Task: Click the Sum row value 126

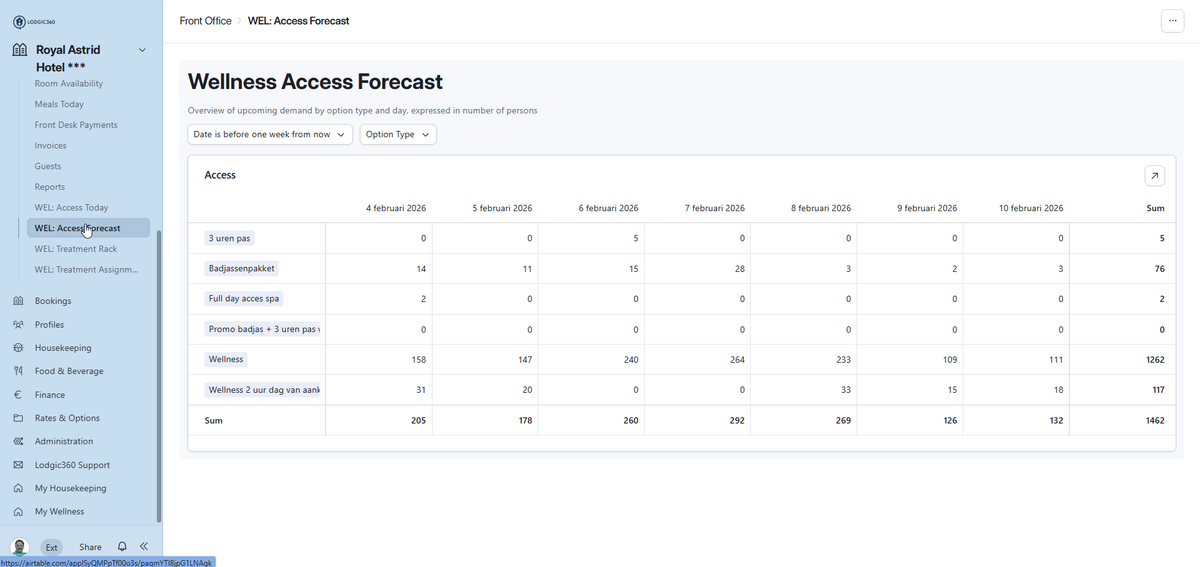Action: [948, 421]
